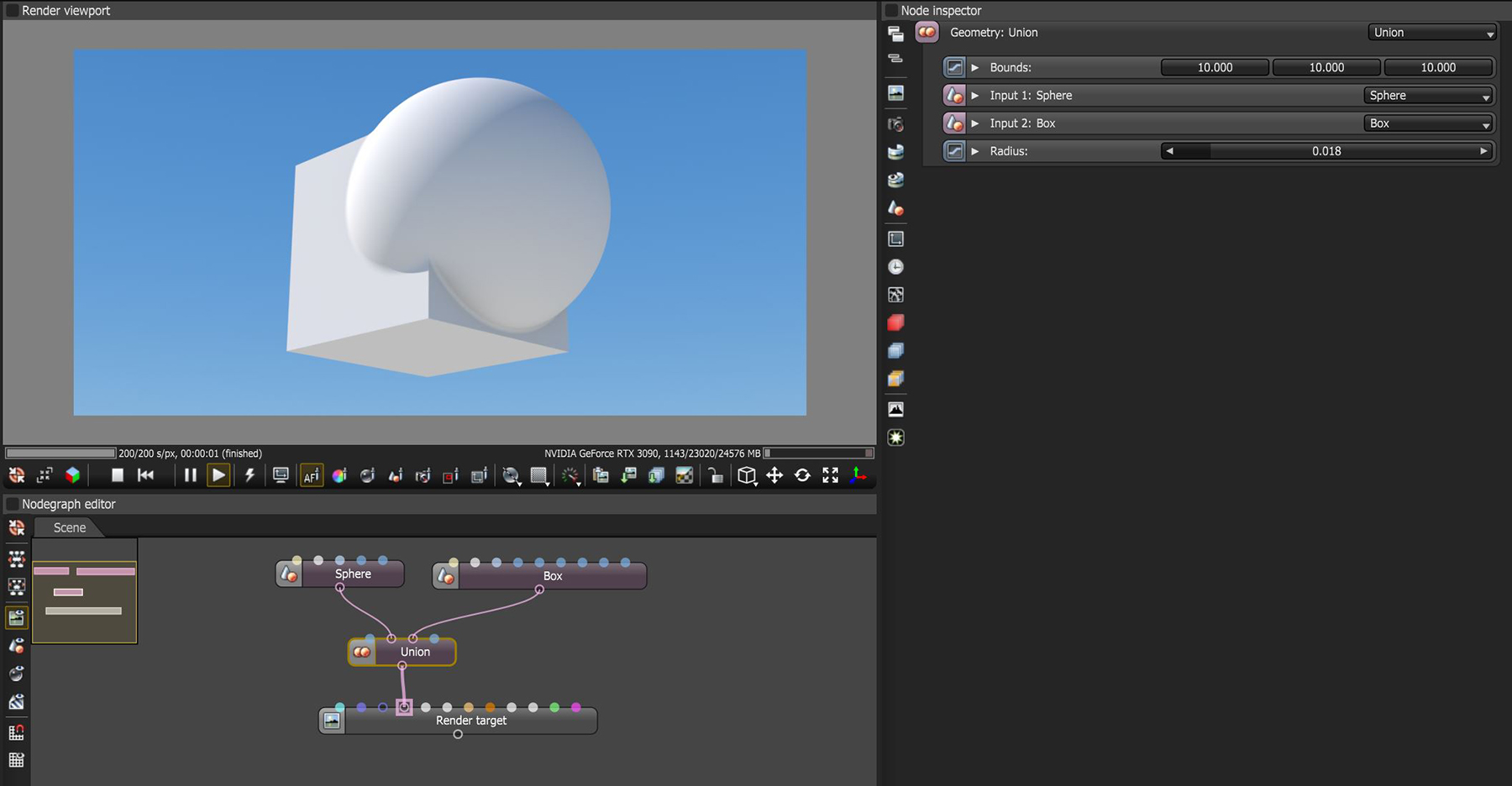Click the third Bounds value field
Screen dimensions: 1512x786
point(1438,67)
